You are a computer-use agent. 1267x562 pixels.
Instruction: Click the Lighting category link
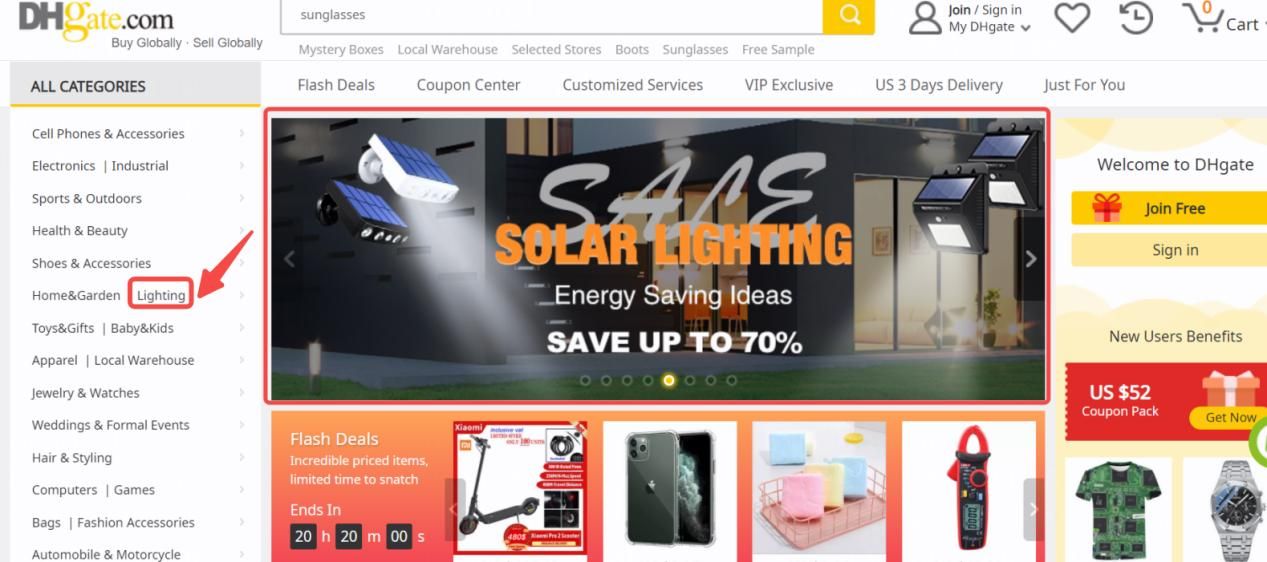pyautogui.click(x=161, y=295)
